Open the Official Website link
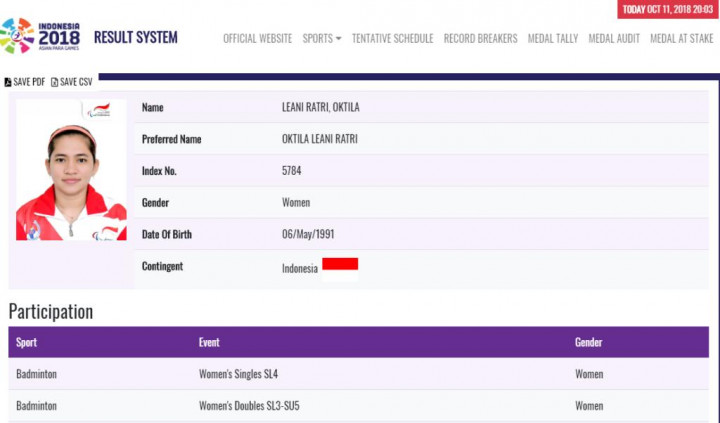This screenshot has width=720, height=423. (x=257, y=39)
